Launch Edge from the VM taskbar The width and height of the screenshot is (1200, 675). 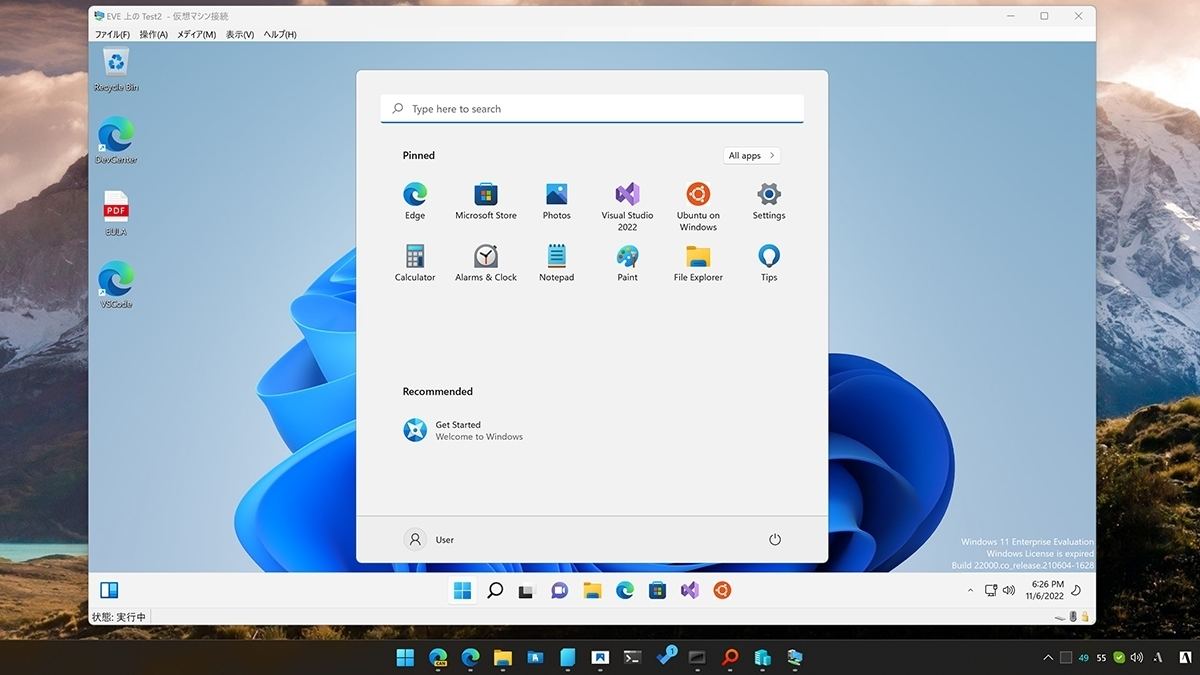tap(625, 590)
